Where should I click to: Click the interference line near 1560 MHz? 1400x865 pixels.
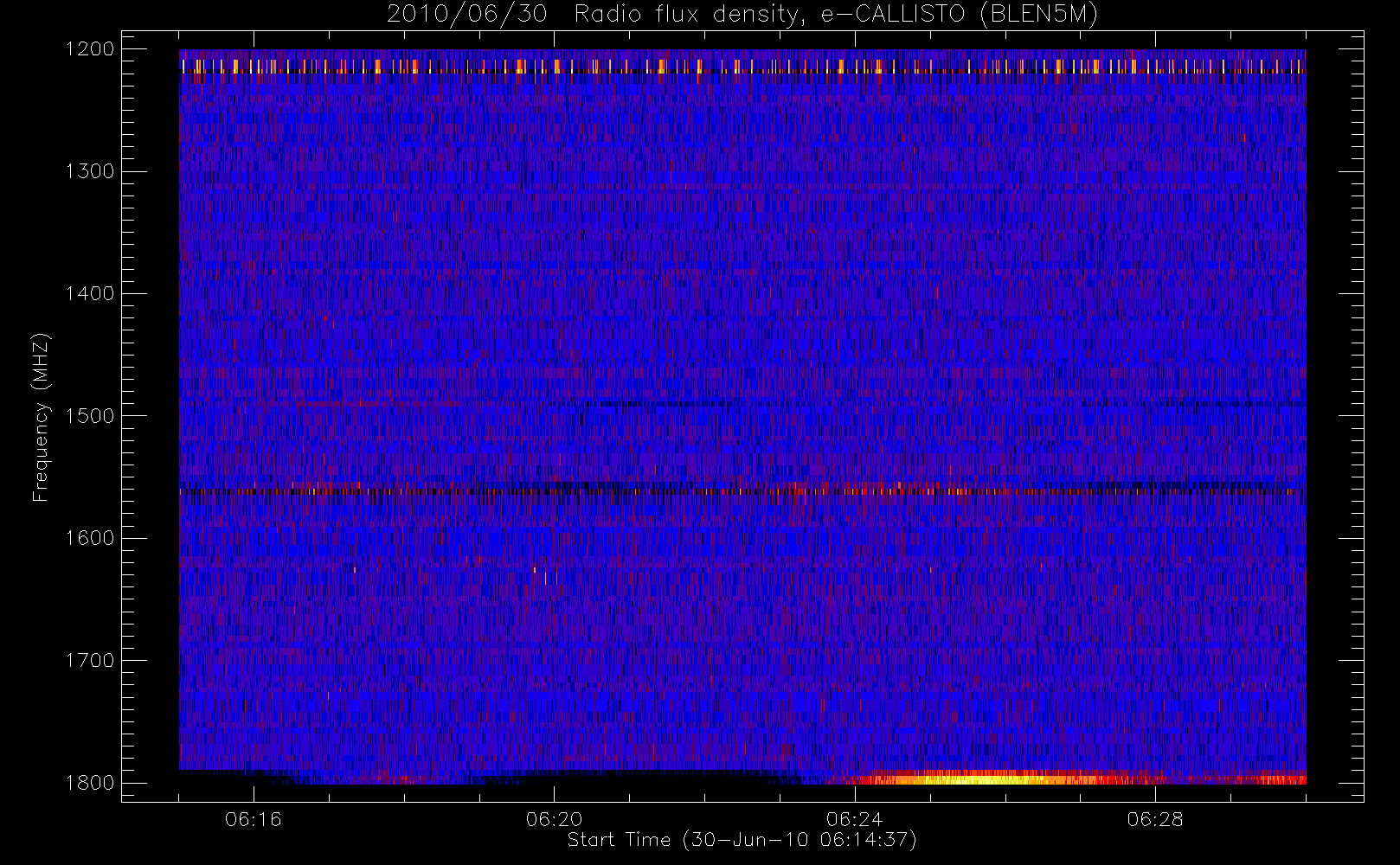pos(742,490)
